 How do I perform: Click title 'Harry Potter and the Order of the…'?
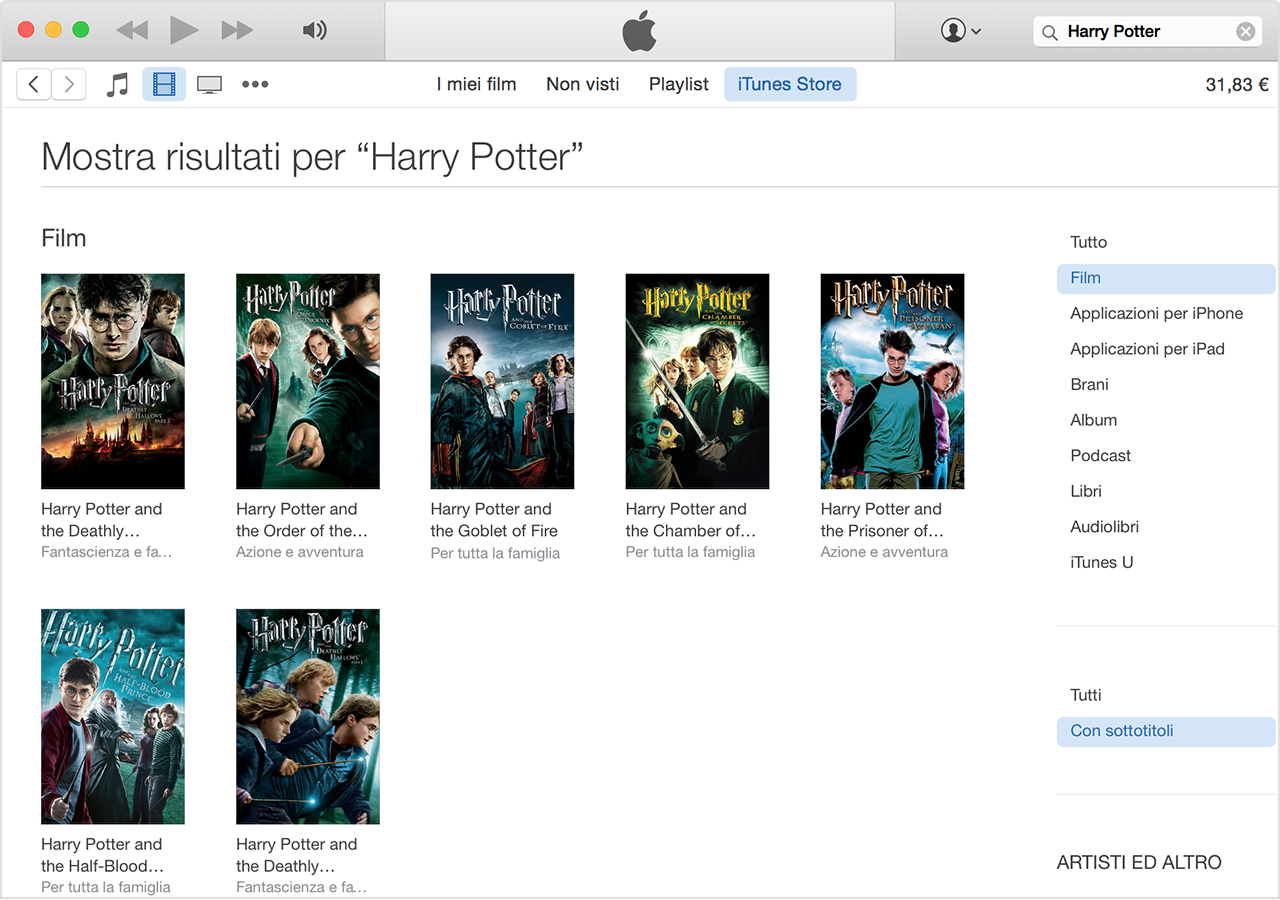[x=302, y=520]
